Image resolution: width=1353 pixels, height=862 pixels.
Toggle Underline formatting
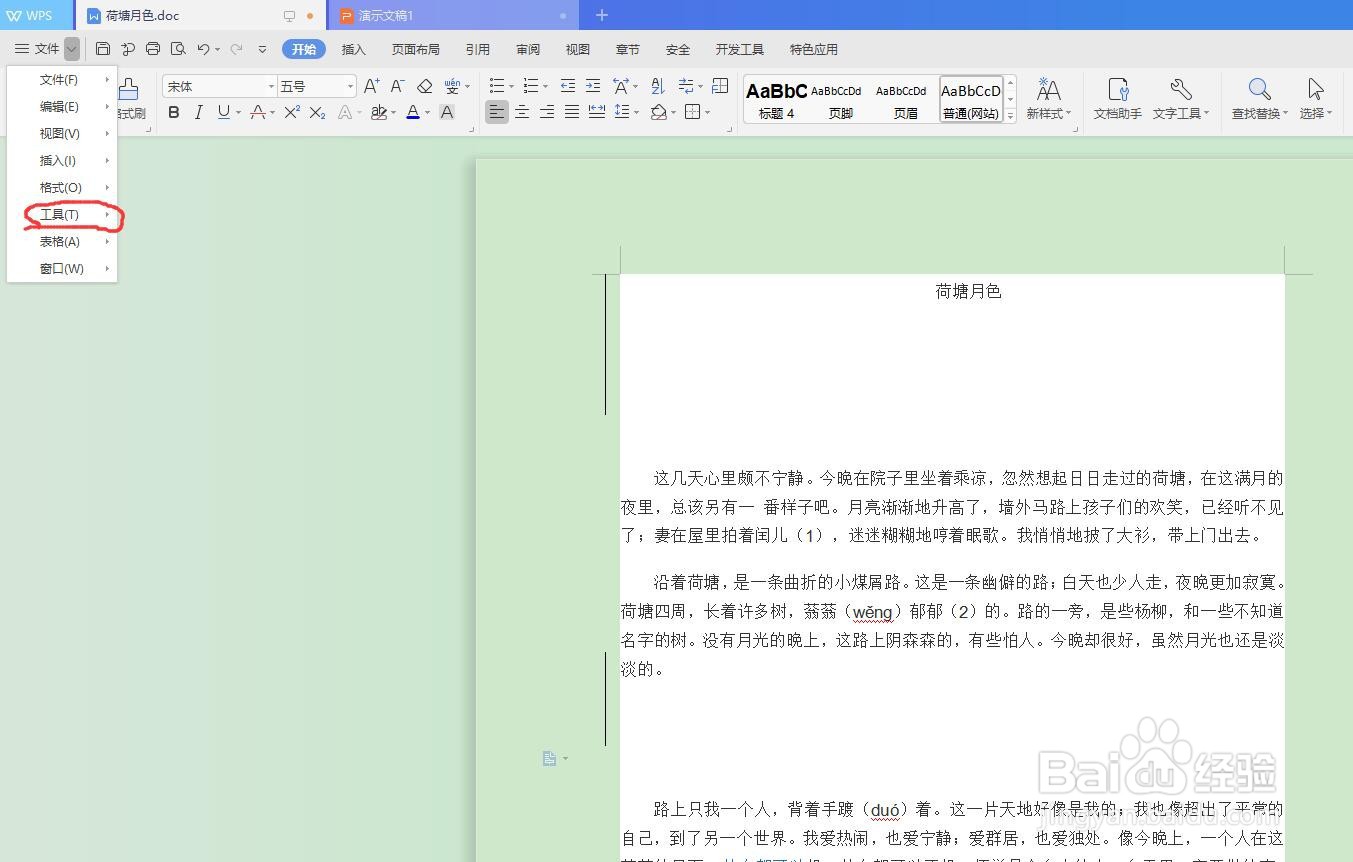[223, 112]
